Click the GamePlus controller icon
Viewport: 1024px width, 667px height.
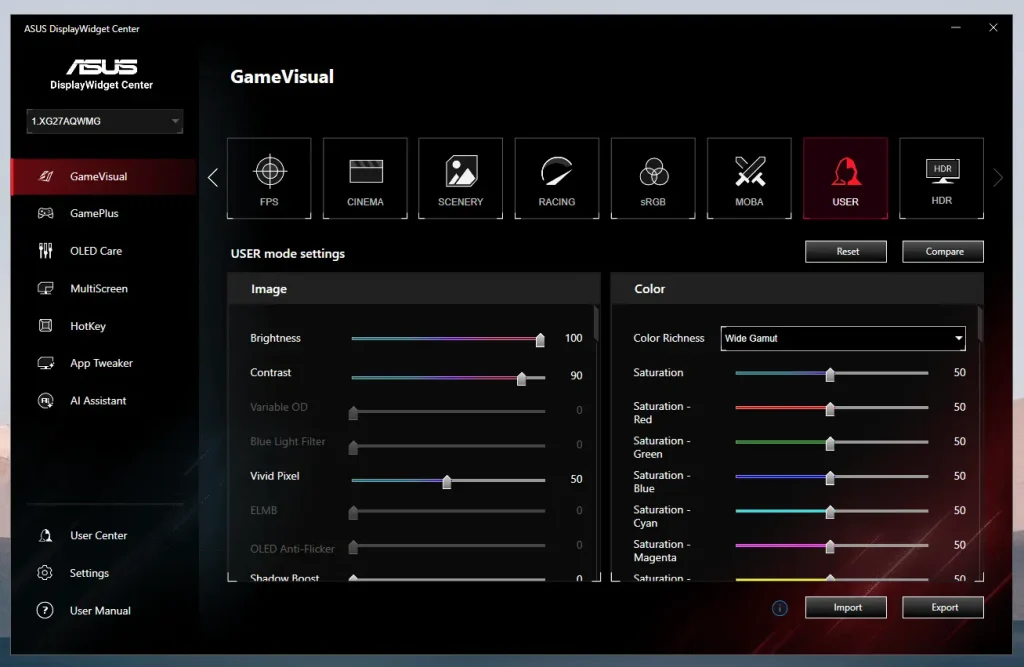coord(46,214)
